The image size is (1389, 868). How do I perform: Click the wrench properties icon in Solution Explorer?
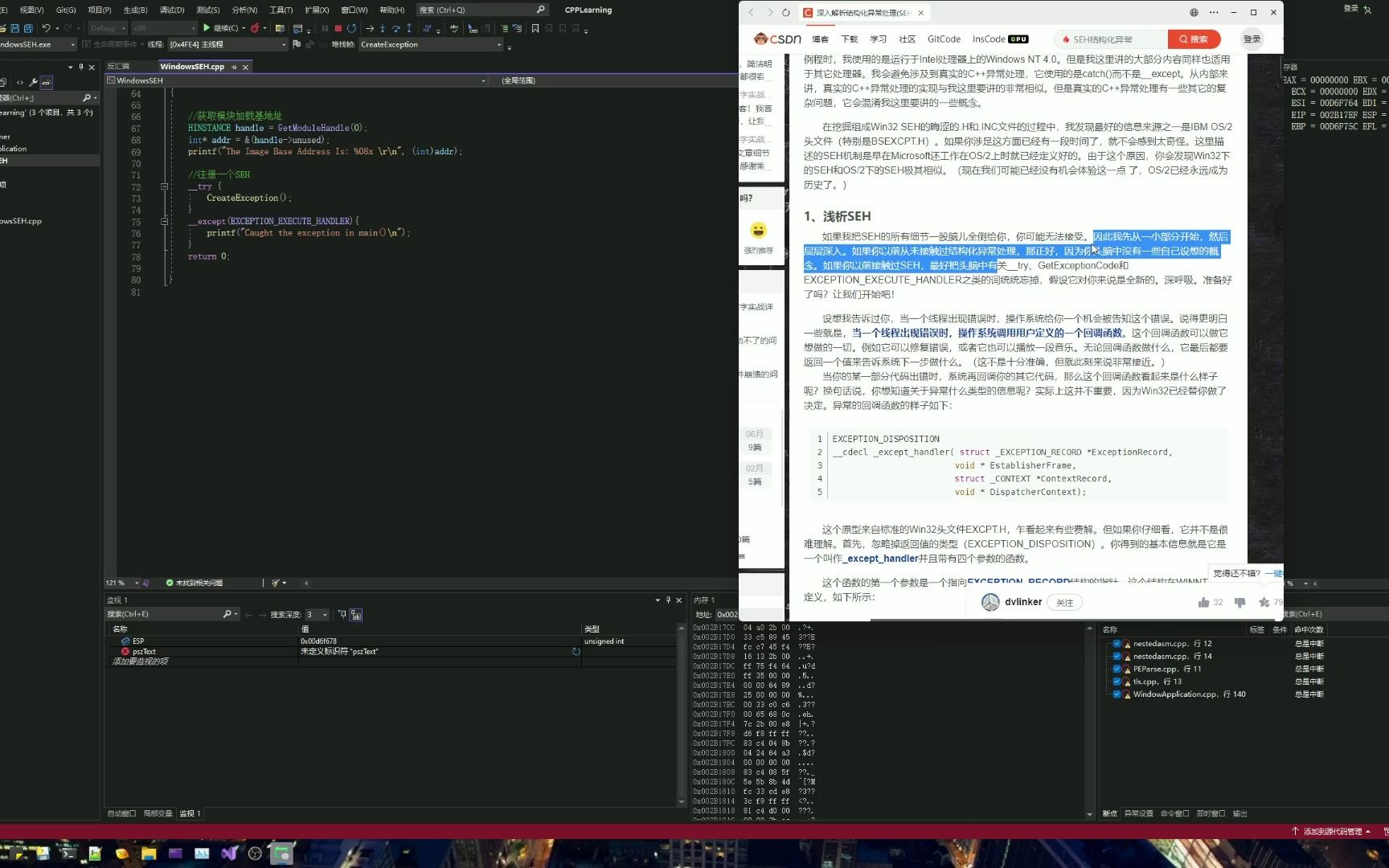click(x=33, y=82)
